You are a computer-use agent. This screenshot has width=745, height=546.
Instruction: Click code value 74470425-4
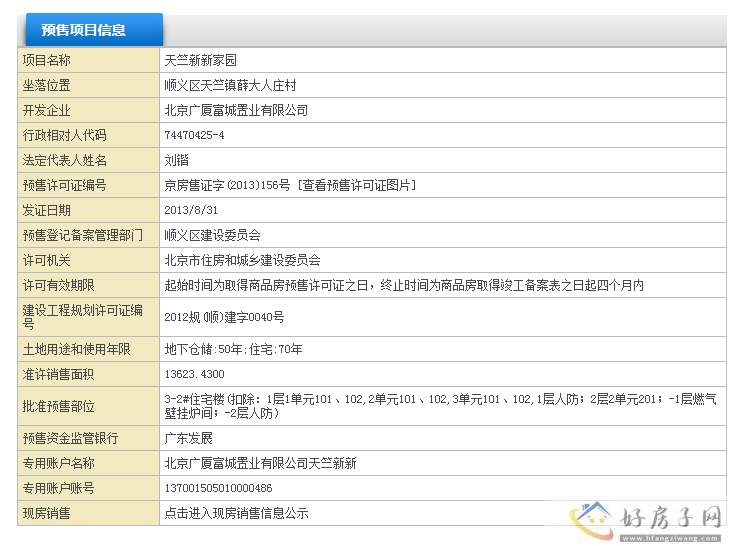click(x=194, y=135)
